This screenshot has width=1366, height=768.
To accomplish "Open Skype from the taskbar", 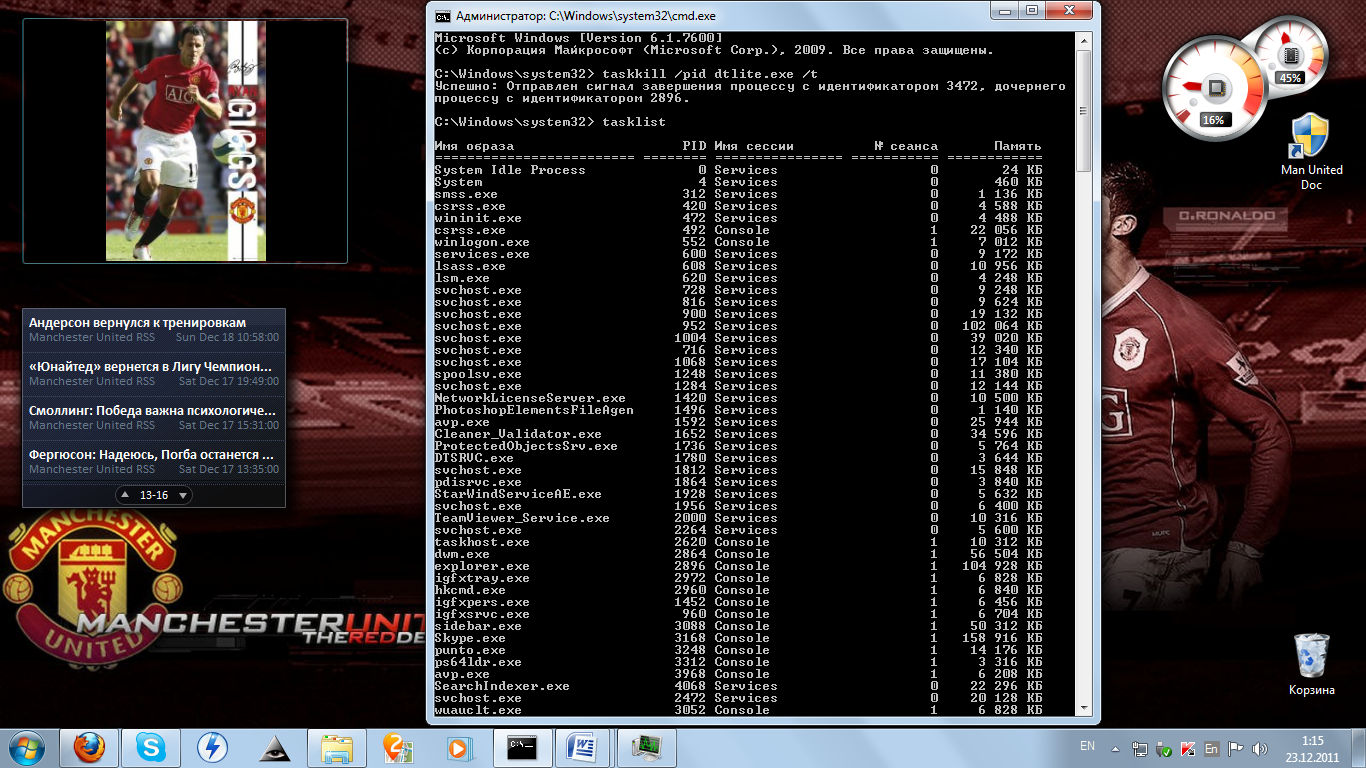I will (152, 747).
